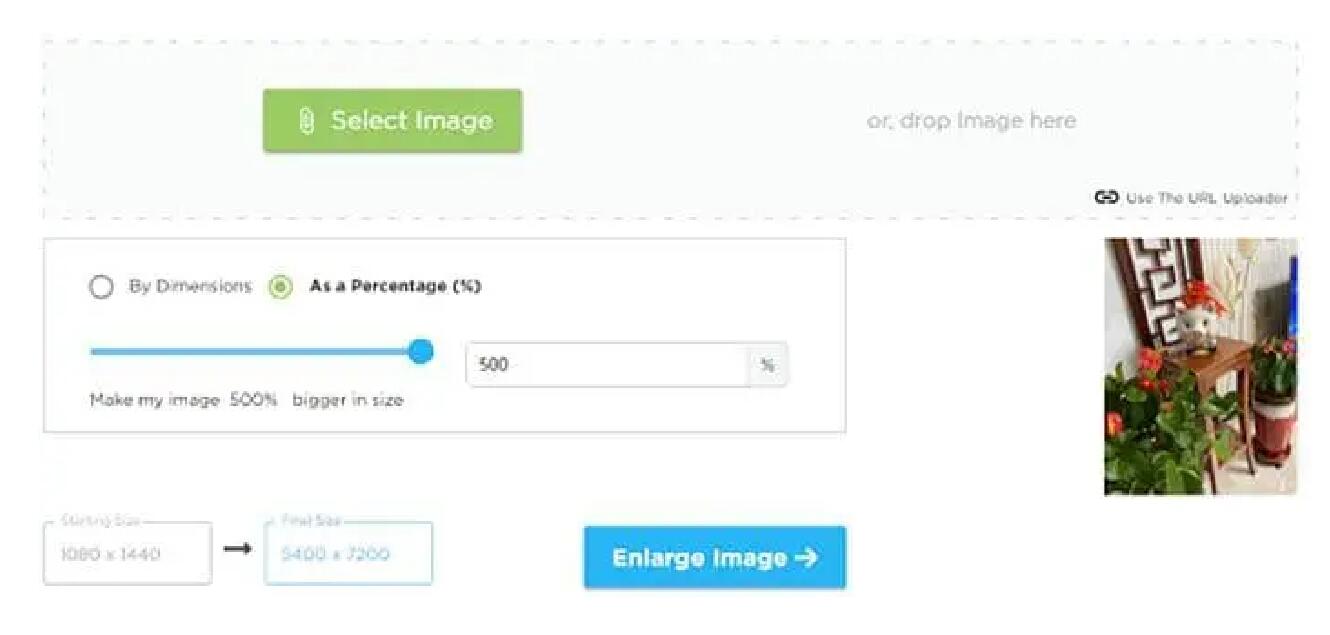
Task: Click the arrow between starting and final size
Action: pos(237,549)
